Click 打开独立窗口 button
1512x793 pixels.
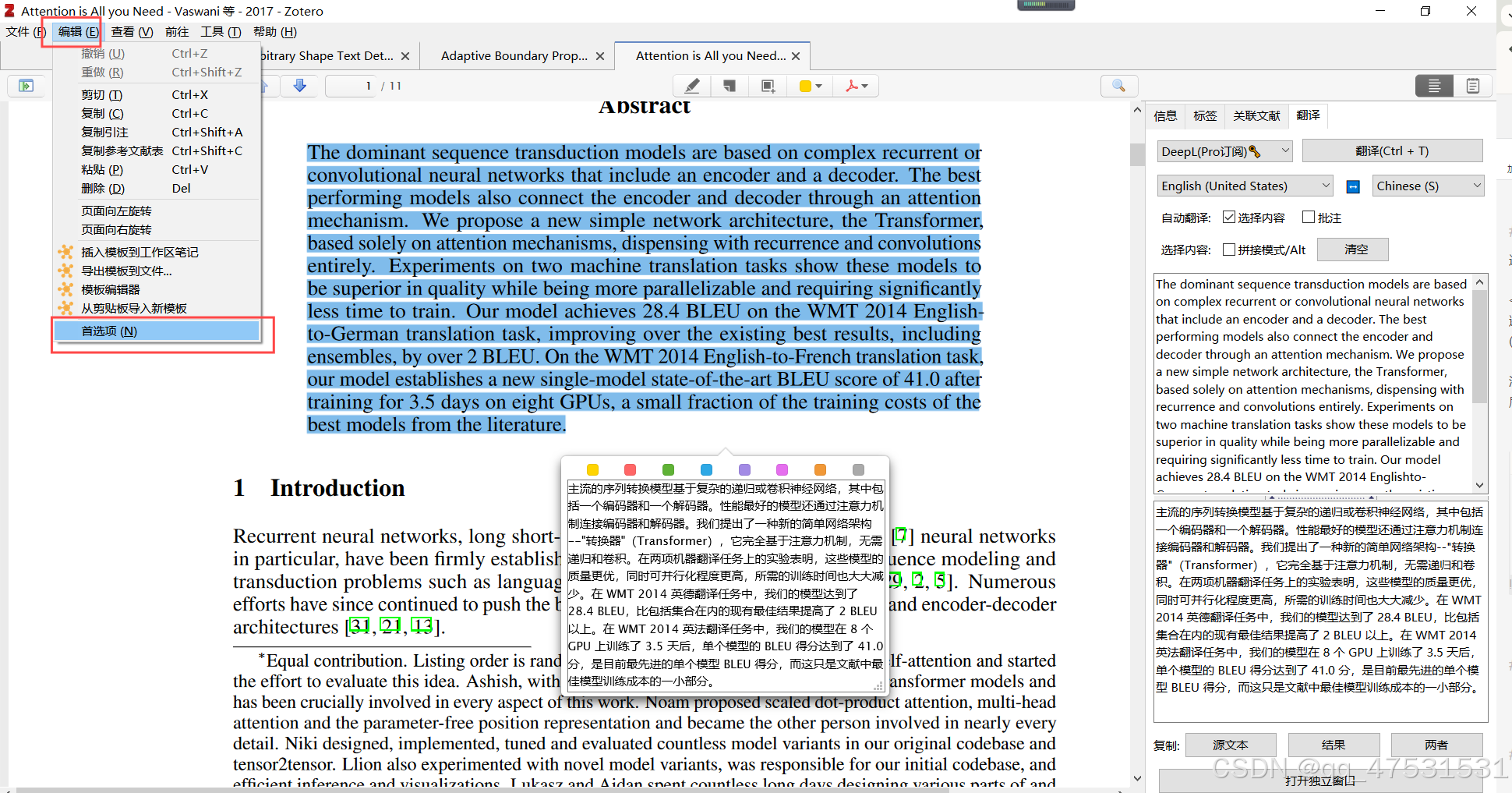1320,781
